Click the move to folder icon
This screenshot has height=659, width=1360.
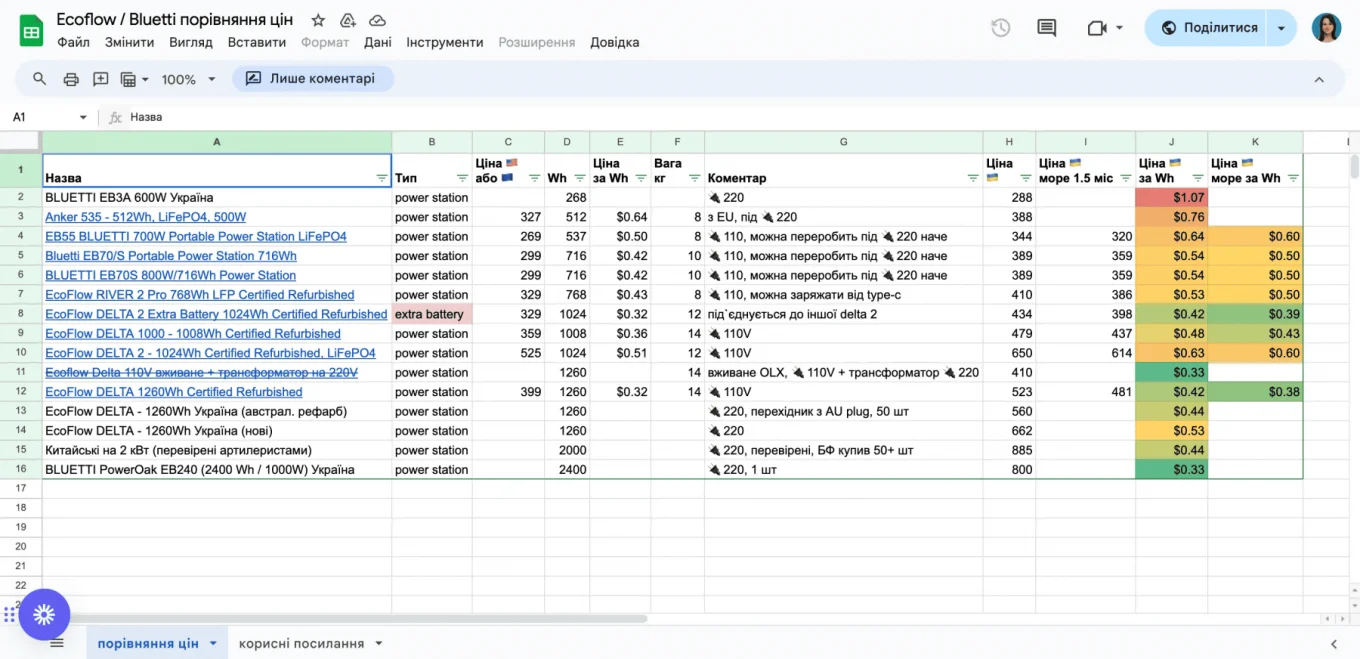point(348,20)
